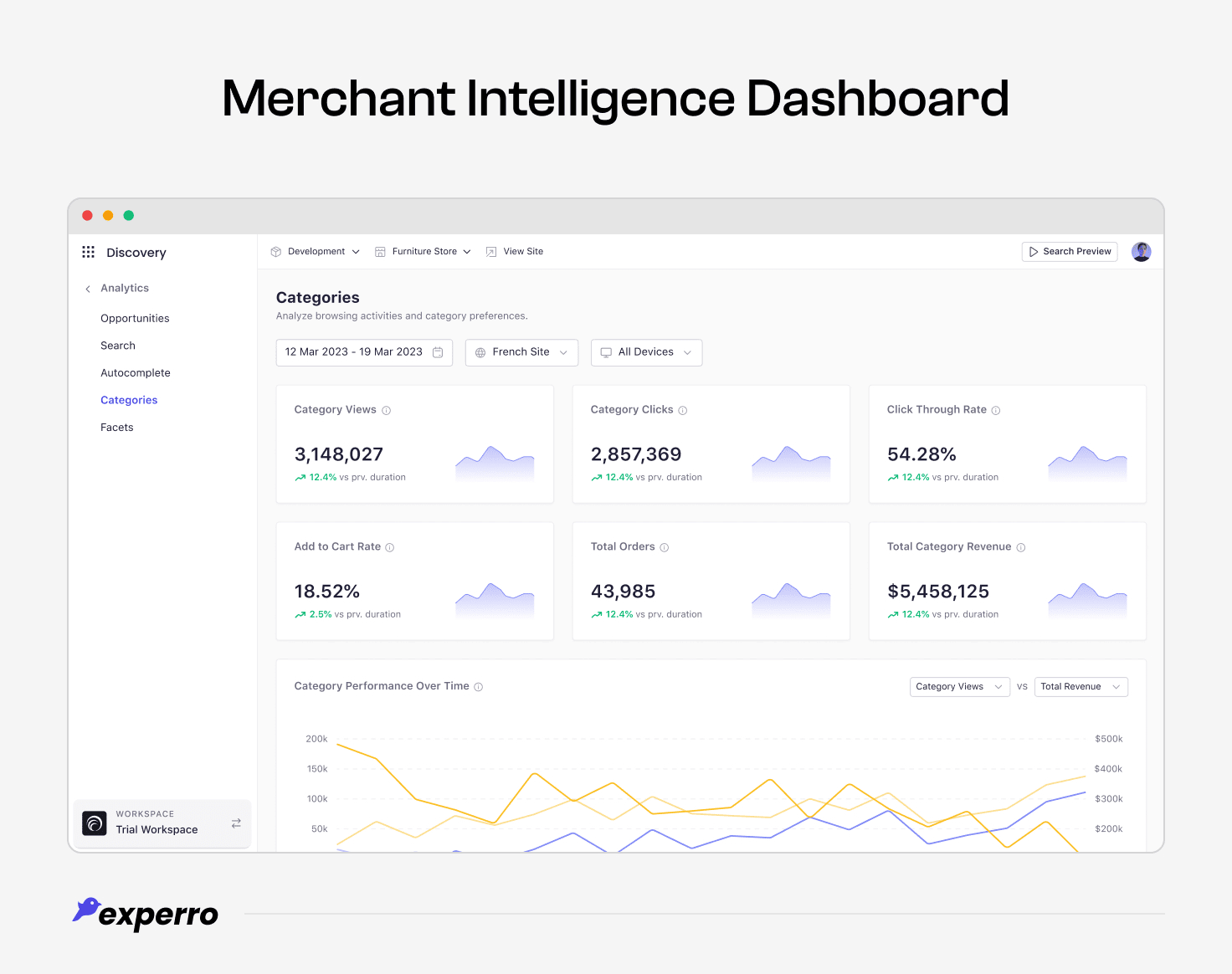
Task: Click the trend arrow under 54.28%
Action: pyautogui.click(x=892, y=478)
